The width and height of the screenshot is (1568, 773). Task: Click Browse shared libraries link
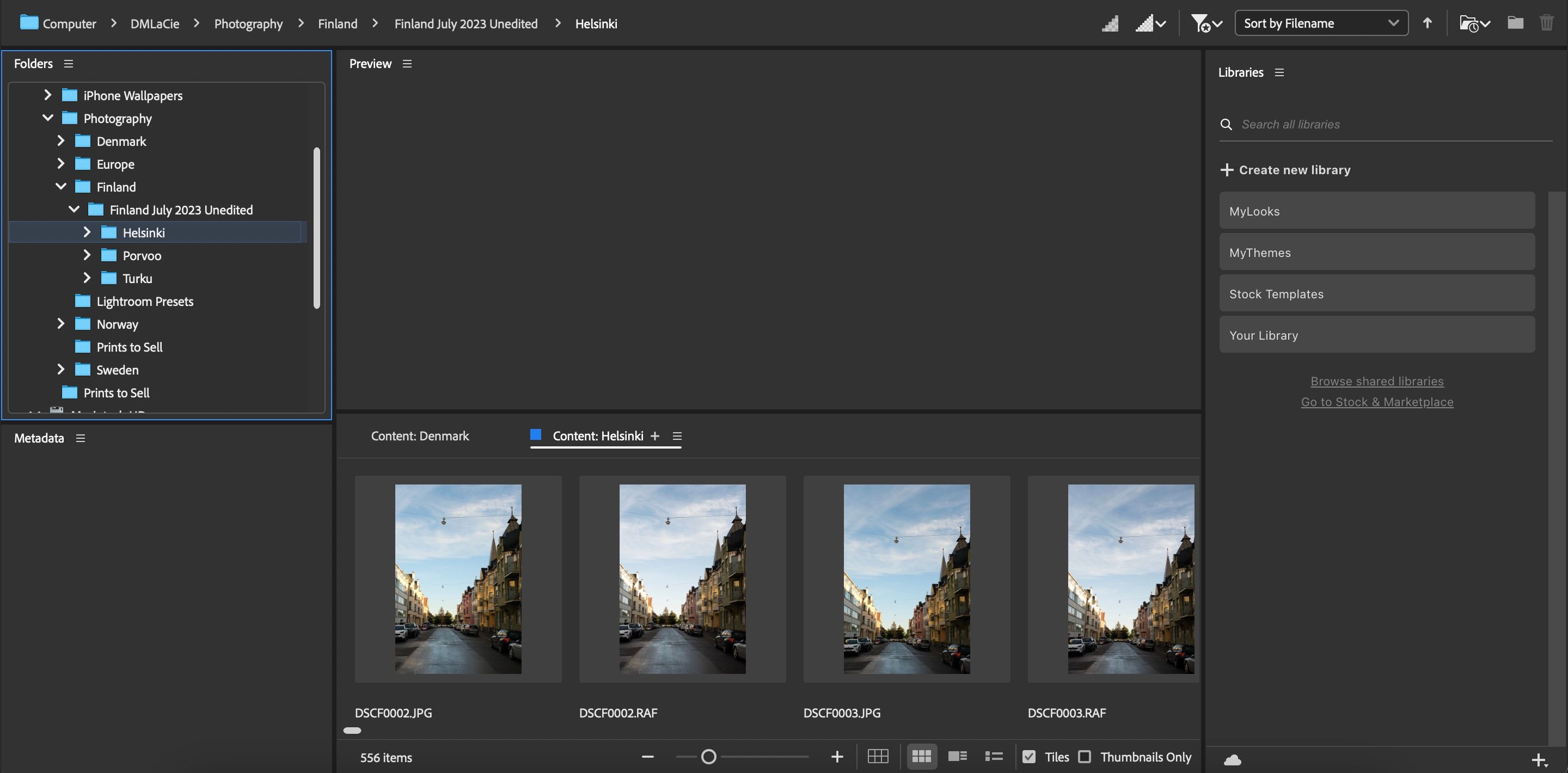(1376, 381)
